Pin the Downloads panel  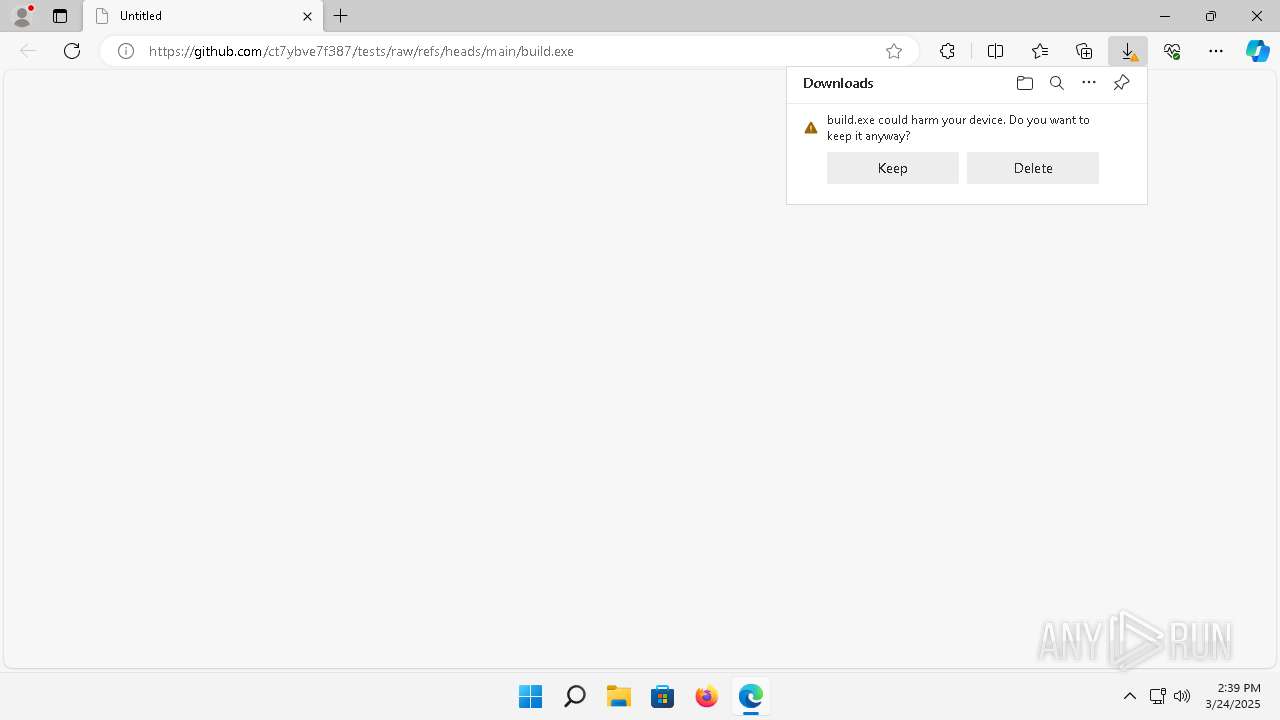(1121, 83)
